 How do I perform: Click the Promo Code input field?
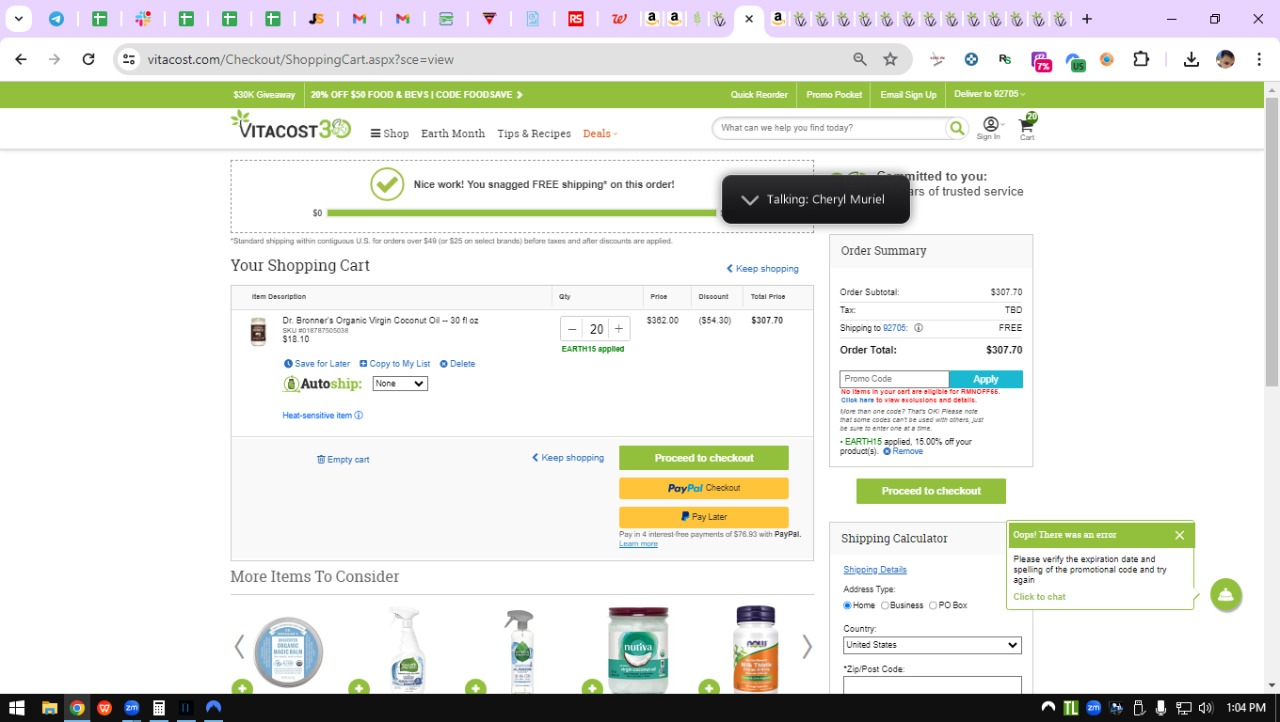[894, 379]
